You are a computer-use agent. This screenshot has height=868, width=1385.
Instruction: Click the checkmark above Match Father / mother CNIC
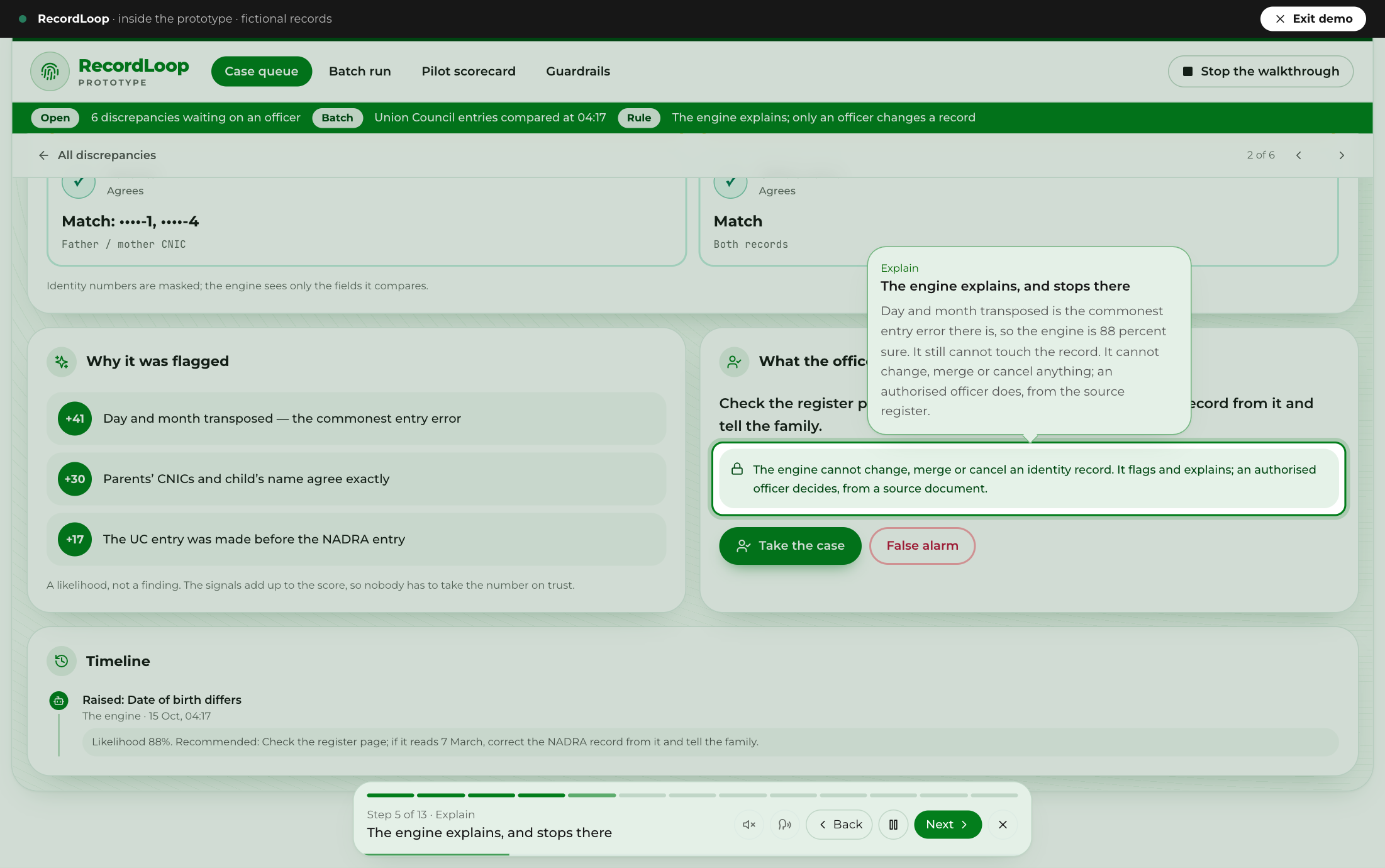point(79,182)
